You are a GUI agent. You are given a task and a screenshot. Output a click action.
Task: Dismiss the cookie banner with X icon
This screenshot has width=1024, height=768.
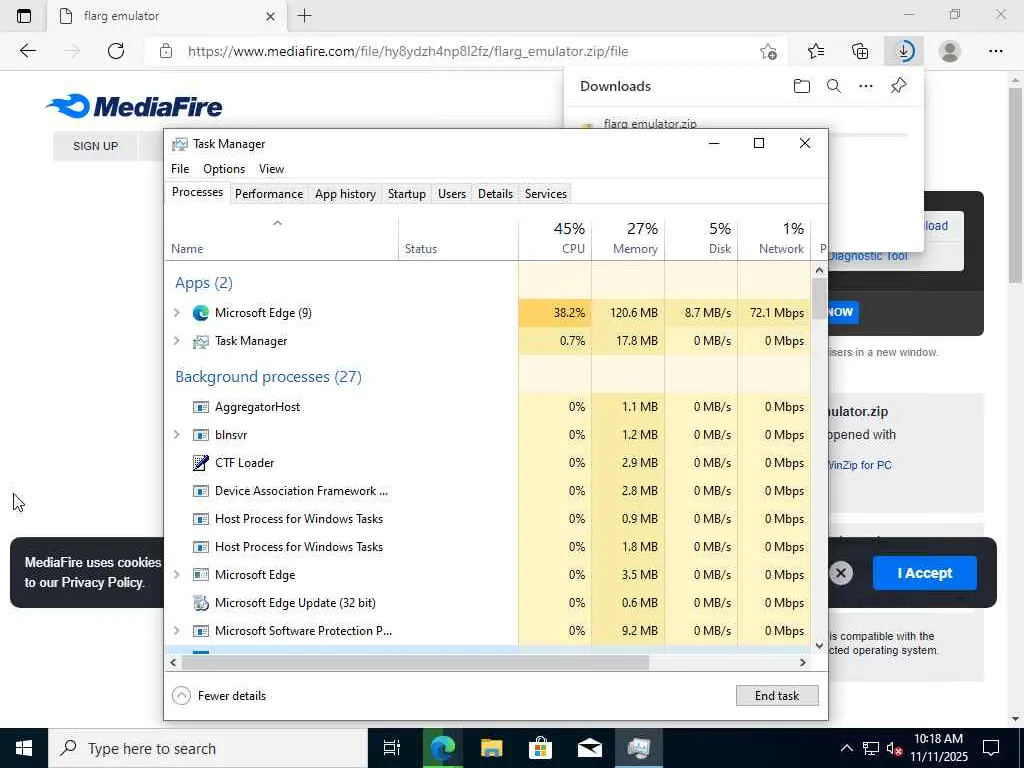[841, 573]
